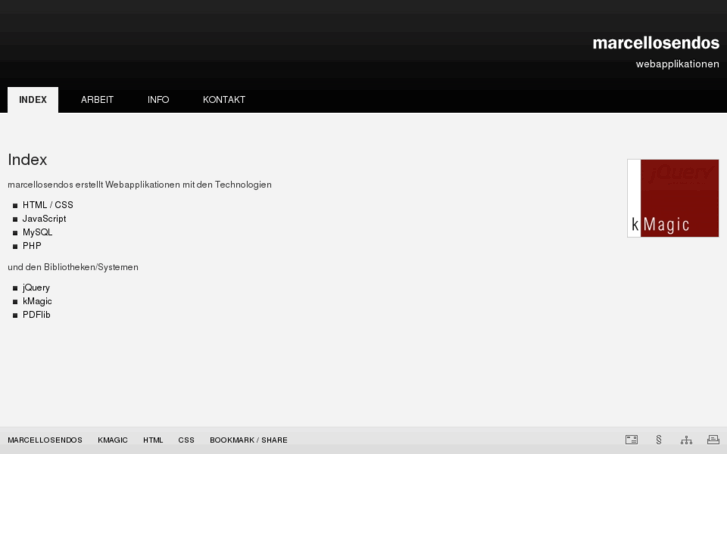Click the 'MySQL' list item

38,232
